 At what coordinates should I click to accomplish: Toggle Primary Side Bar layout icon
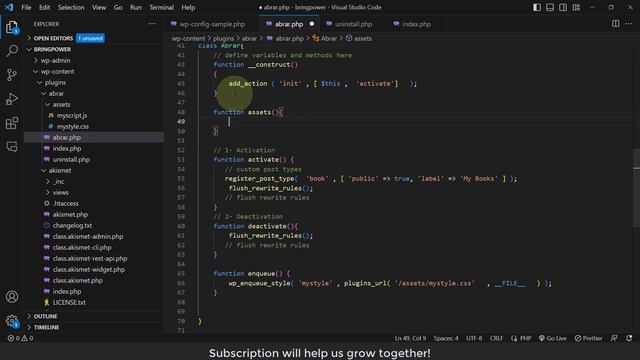click(537, 7)
